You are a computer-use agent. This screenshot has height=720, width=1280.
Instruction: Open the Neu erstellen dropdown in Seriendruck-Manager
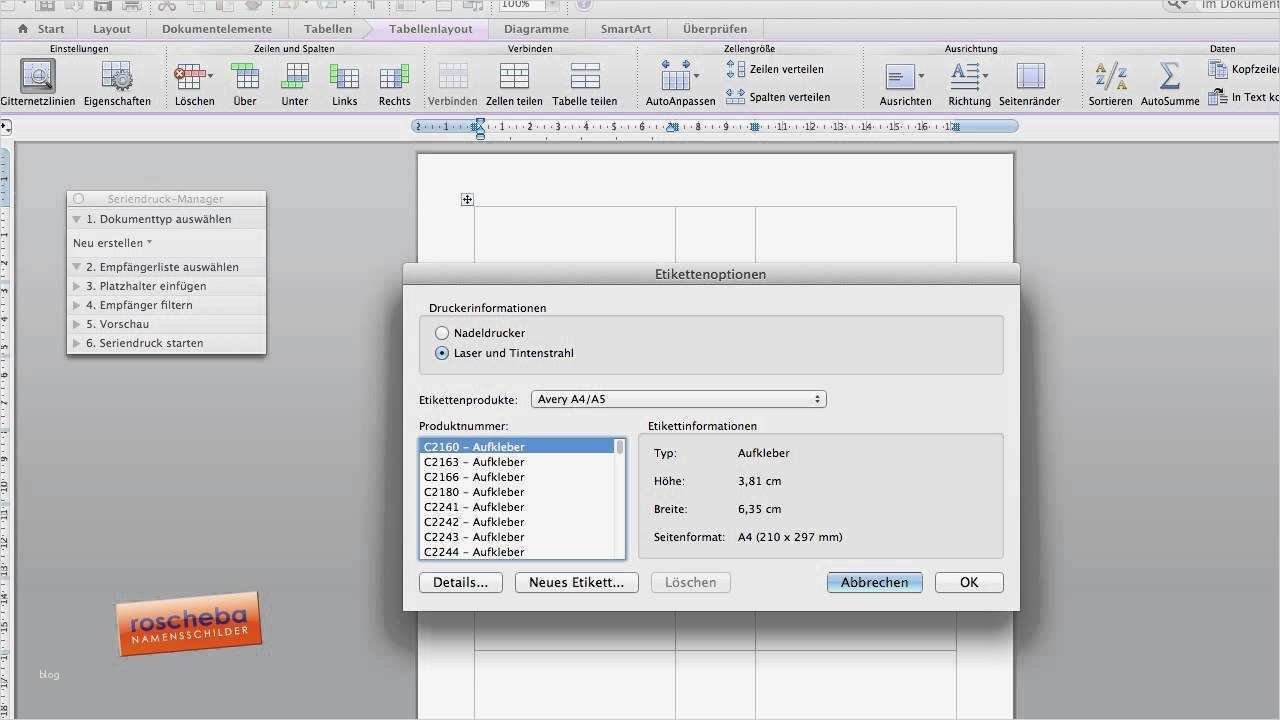tap(113, 243)
